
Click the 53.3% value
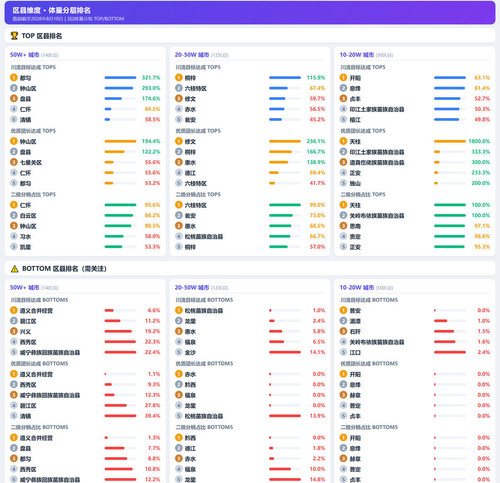point(152,247)
